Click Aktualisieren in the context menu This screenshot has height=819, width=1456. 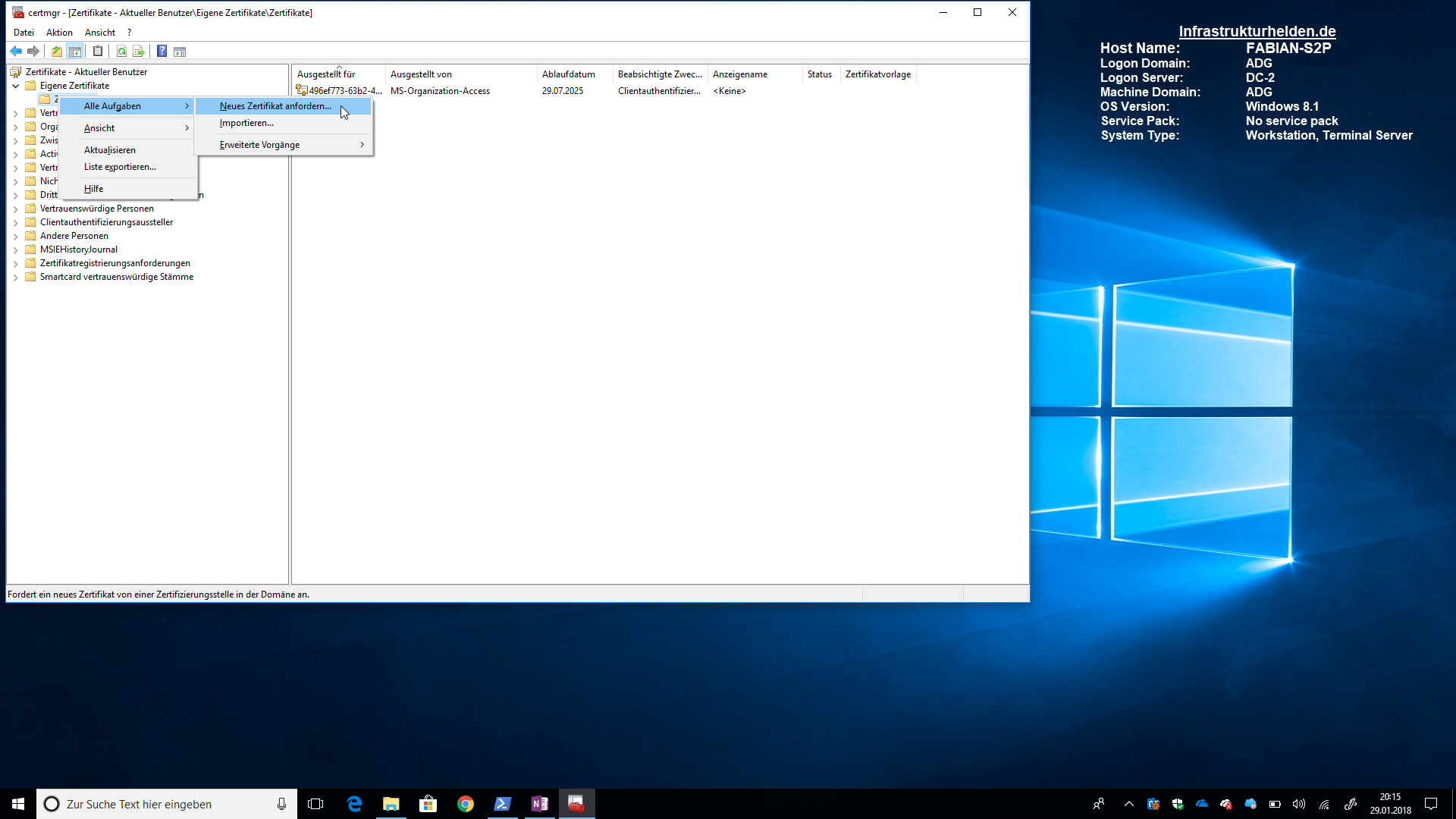128,150
